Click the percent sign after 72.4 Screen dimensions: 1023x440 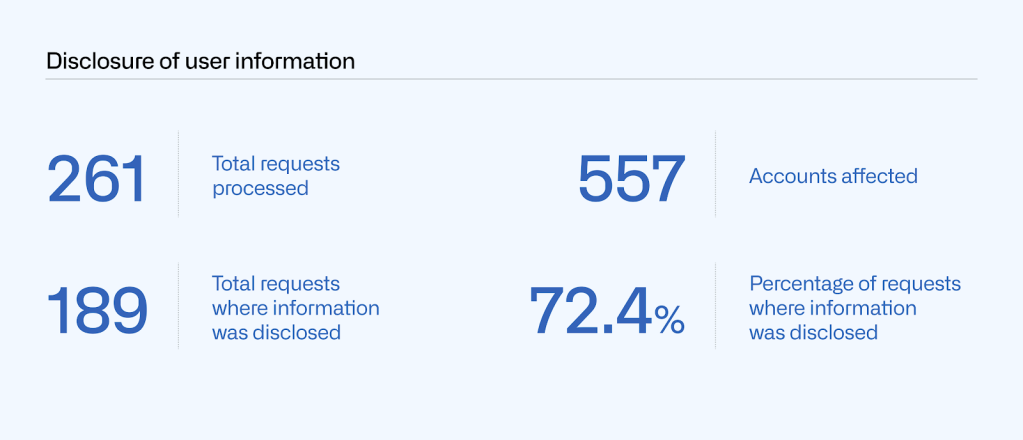pyautogui.click(x=670, y=319)
